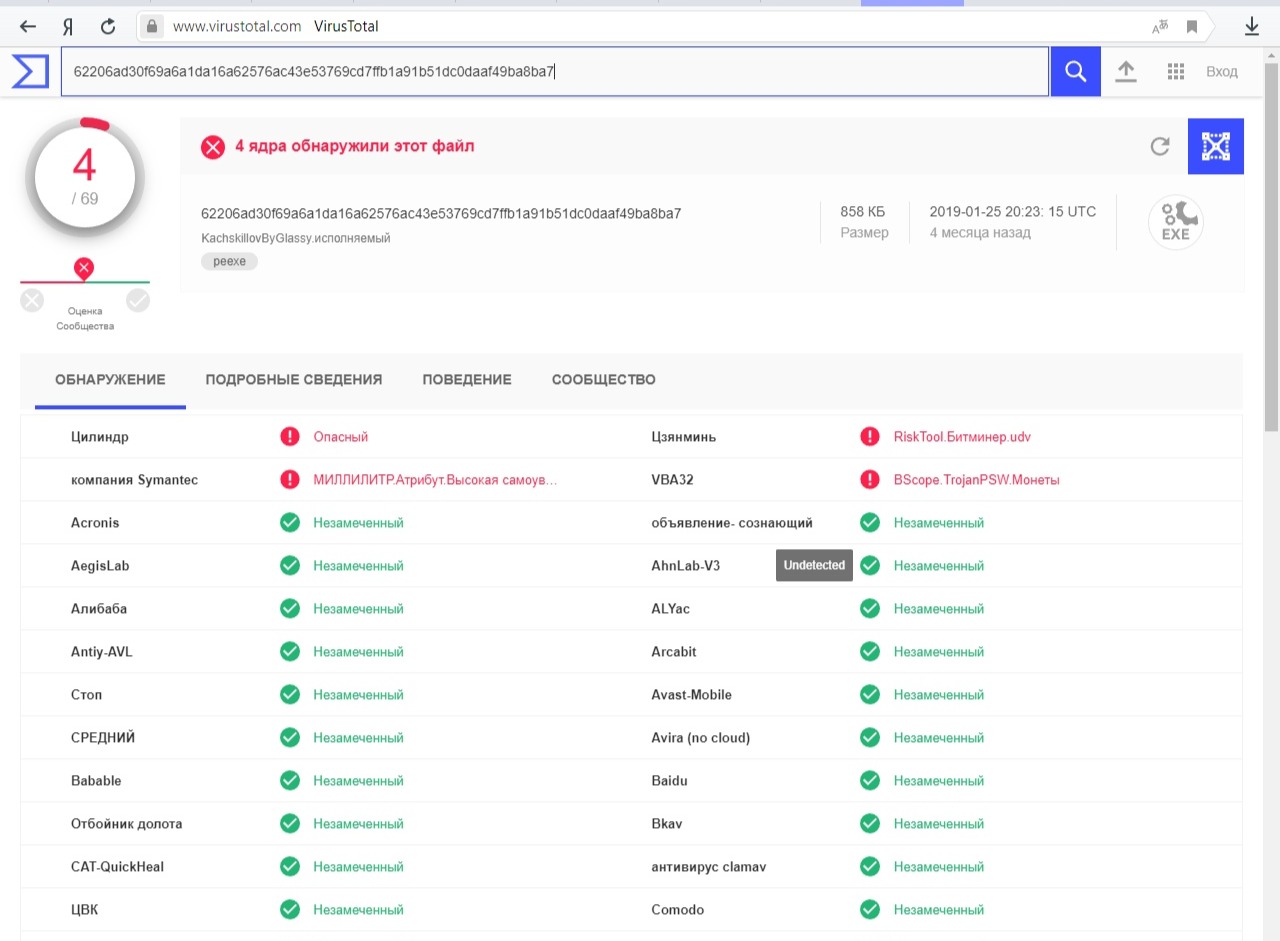
Task: Open the upload file arrow icon
Action: point(1126,71)
